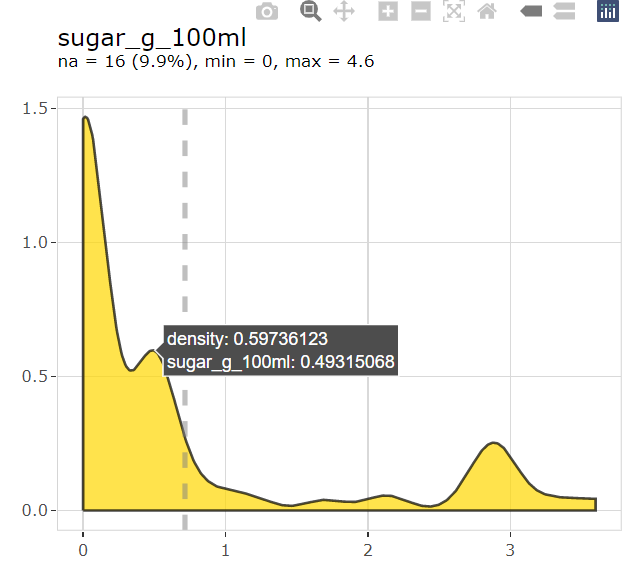Screen dimensions: 623x575
Task: Click the density peak just before x = 3
Action: [492, 443]
